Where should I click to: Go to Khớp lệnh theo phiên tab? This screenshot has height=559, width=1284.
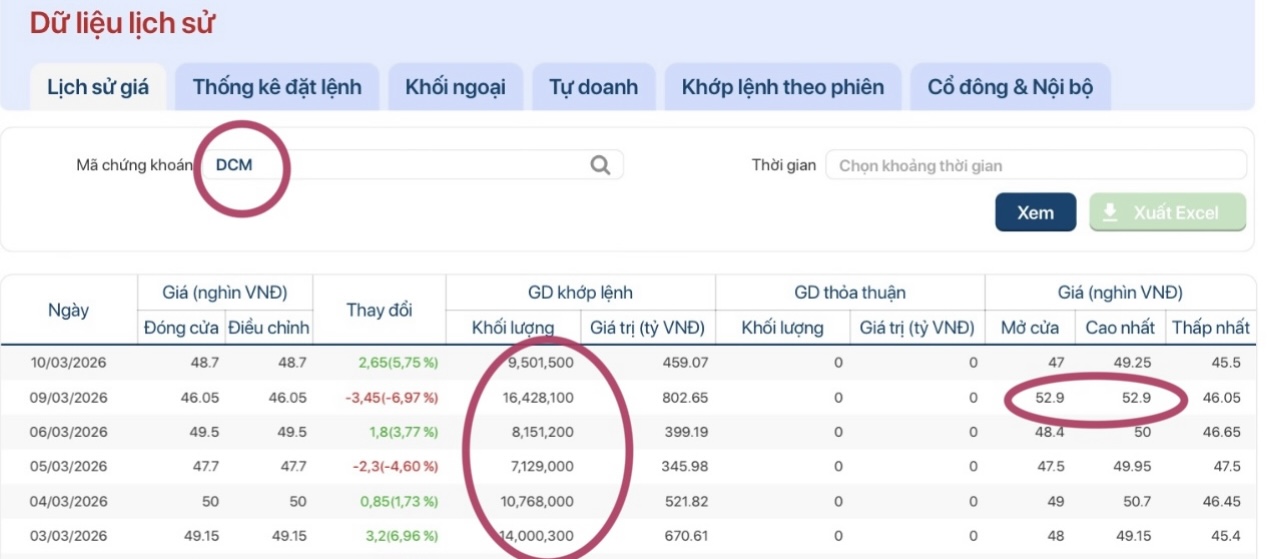tap(782, 87)
